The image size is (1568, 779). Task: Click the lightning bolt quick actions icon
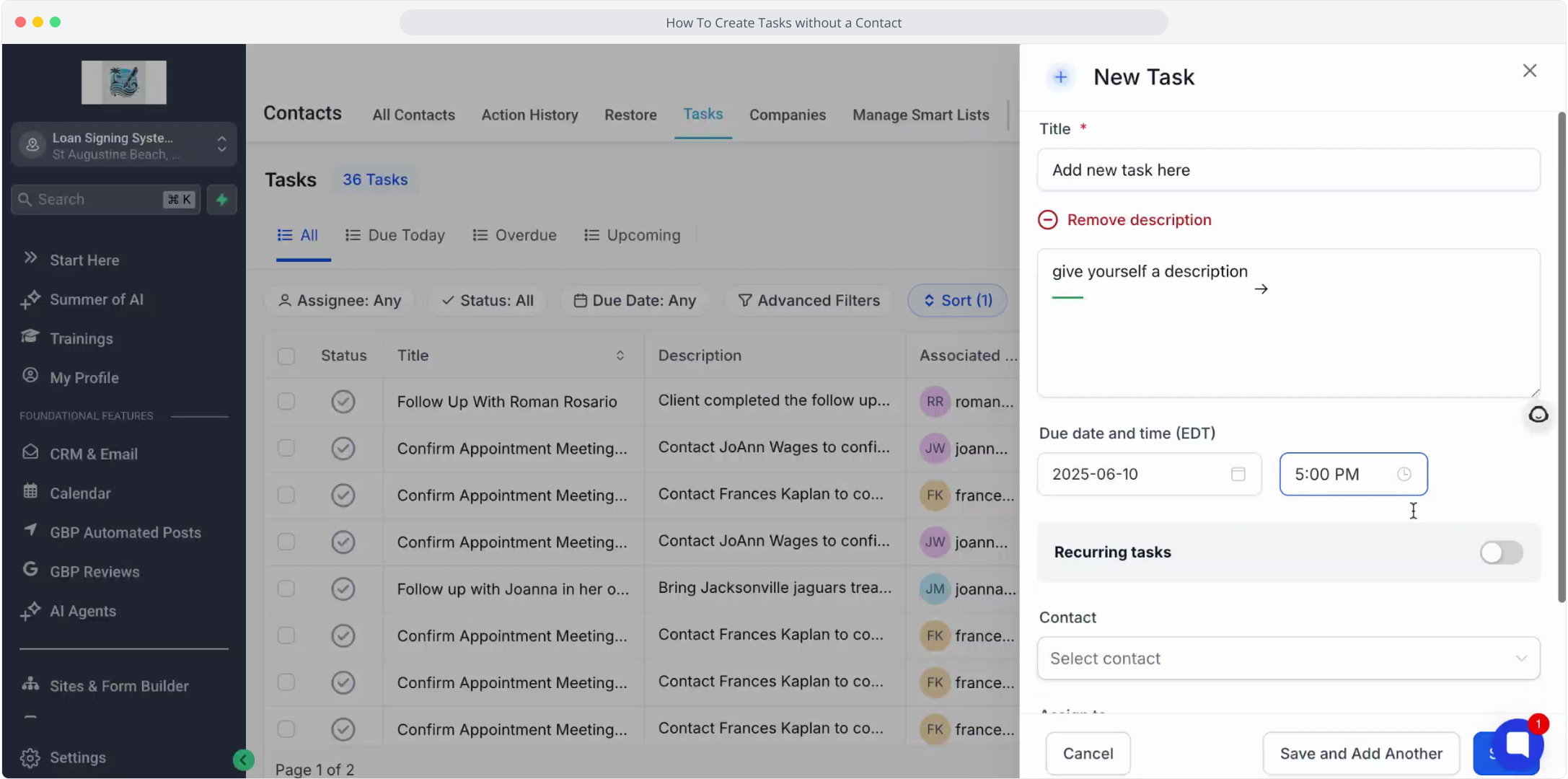(222, 200)
